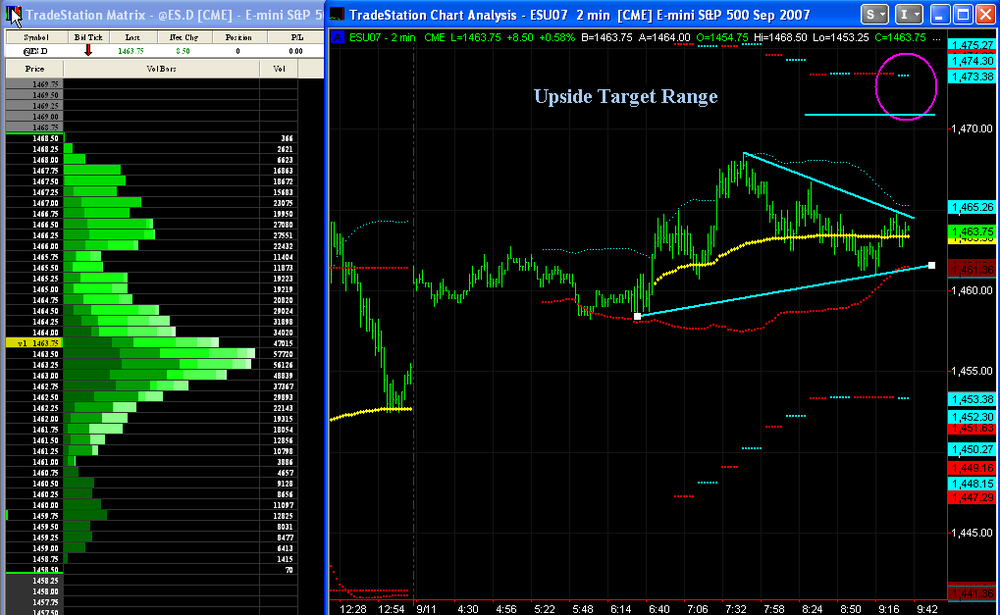Maximize the Chart Analysis window
Image resolution: width=1000 pixels, height=615 pixels.
[963, 14]
